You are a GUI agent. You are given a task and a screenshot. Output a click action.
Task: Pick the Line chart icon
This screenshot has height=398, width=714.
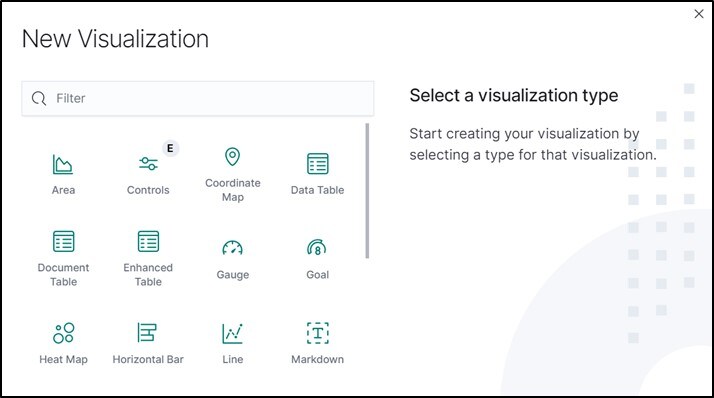233,333
